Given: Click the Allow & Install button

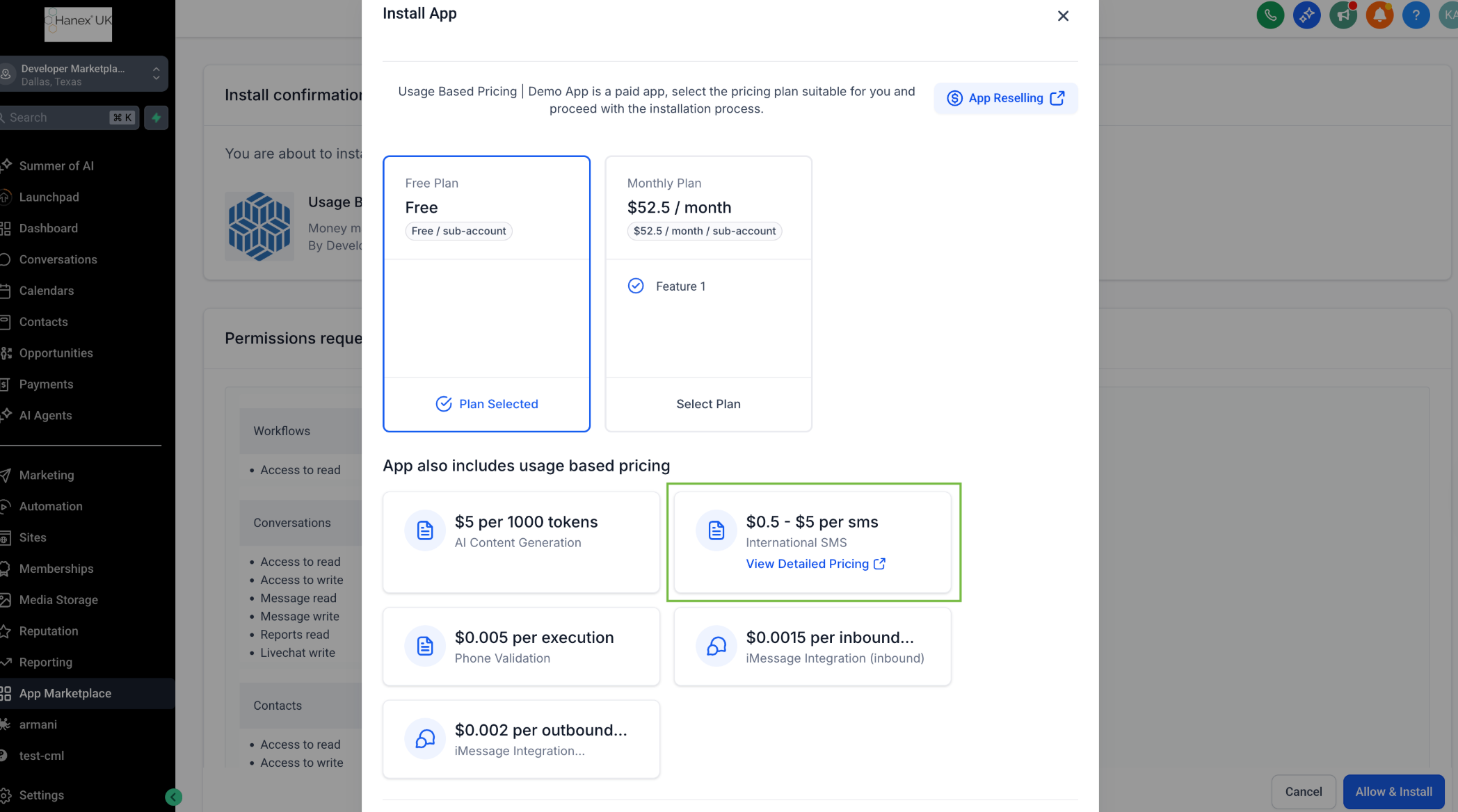Looking at the screenshot, I should click(x=1393, y=792).
